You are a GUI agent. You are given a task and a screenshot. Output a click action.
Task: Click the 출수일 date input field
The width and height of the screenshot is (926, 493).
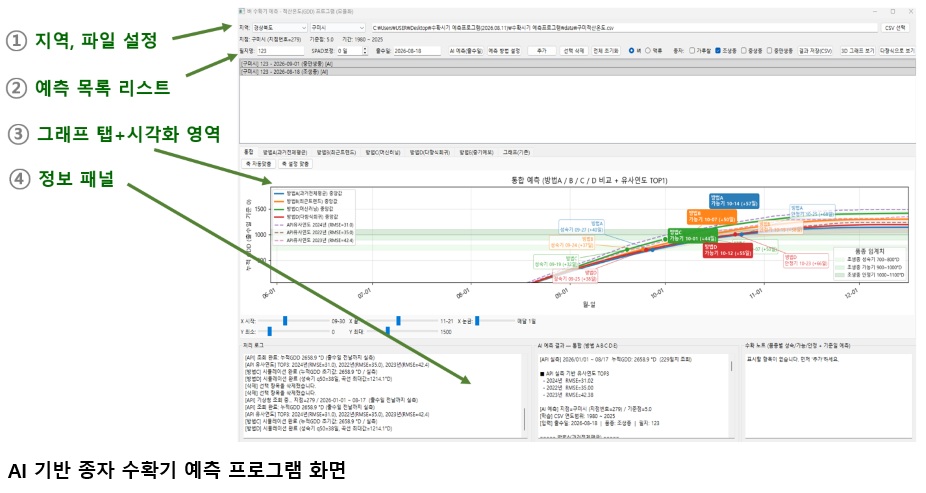[416, 51]
